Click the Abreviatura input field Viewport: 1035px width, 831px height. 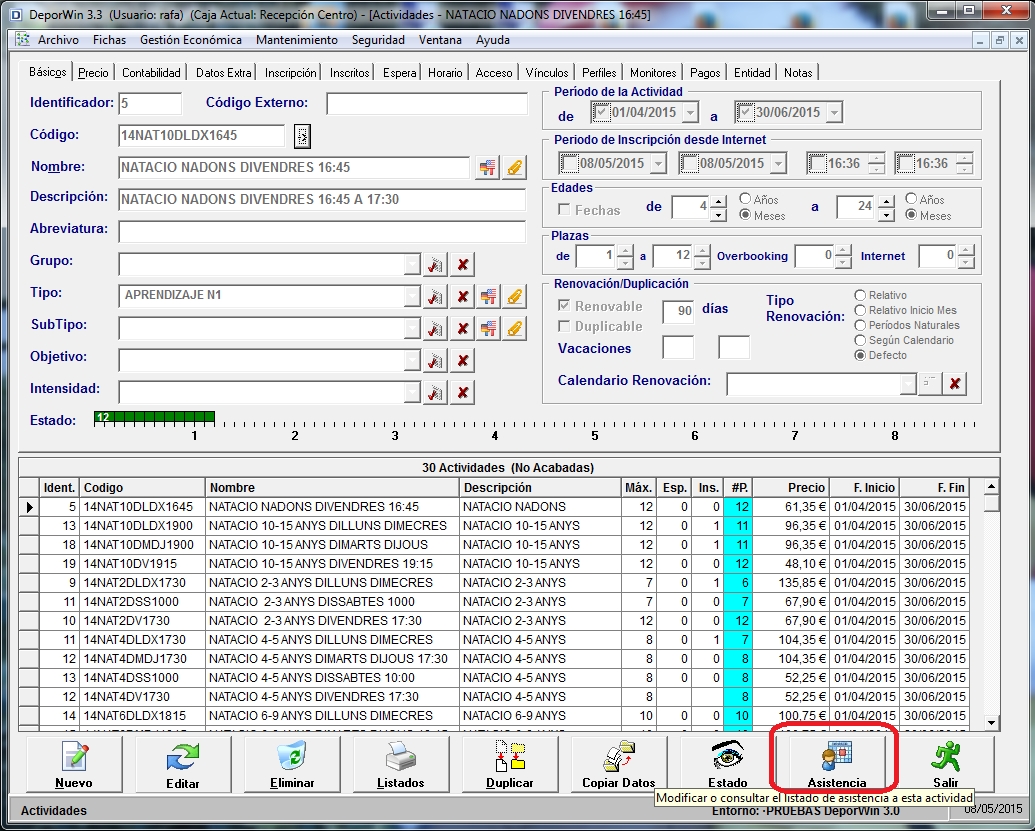click(322, 231)
